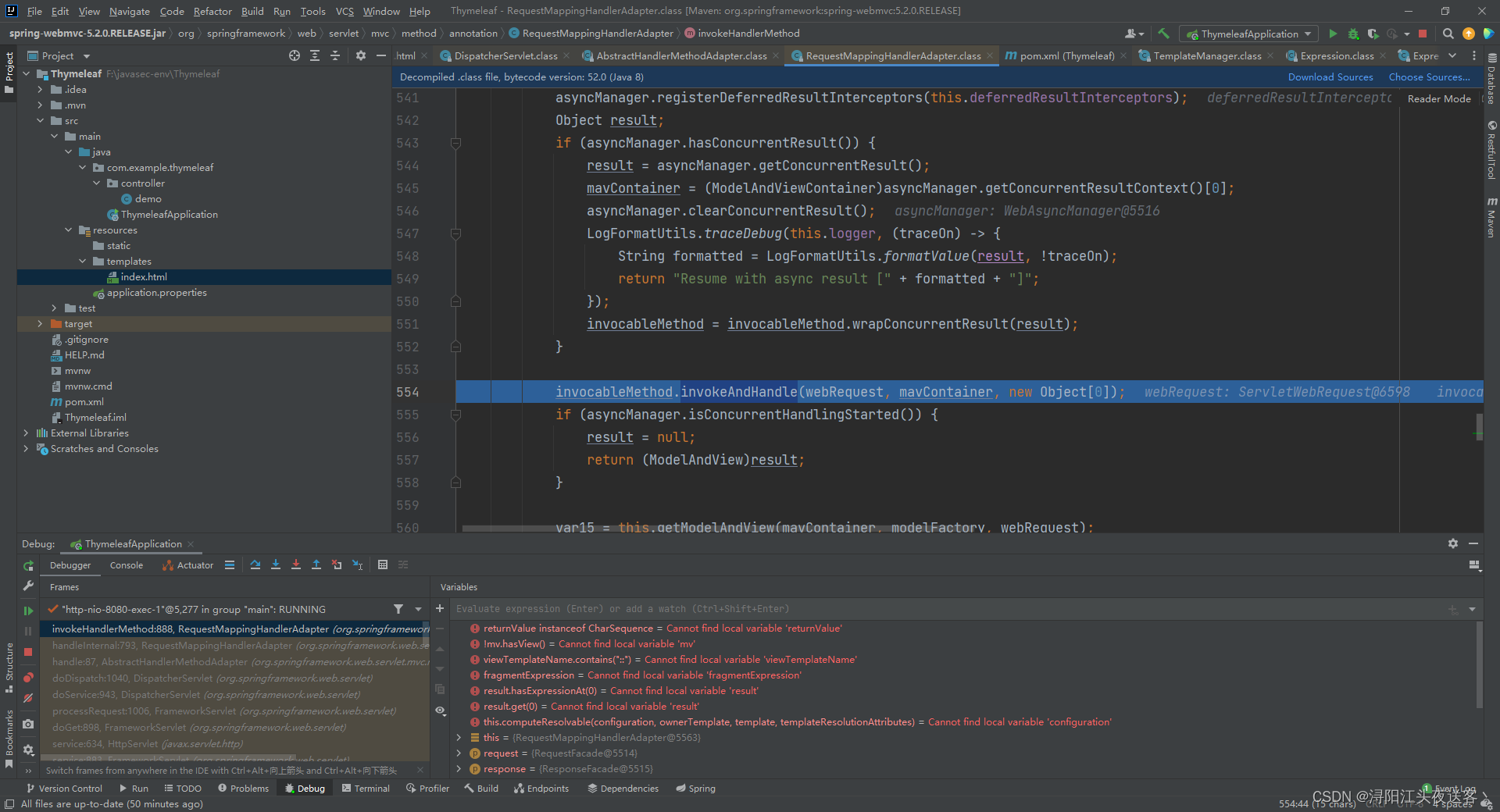The image size is (1500, 812).
Task: Toggle Mute Breakpoints in debug sidebar
Action: [x=28, y=699]
